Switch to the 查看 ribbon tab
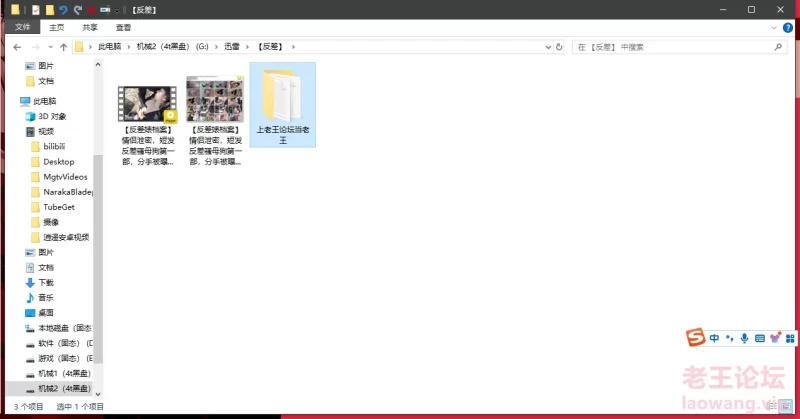The width and height of the screenshot is (800, 419). tap(123, 28)
